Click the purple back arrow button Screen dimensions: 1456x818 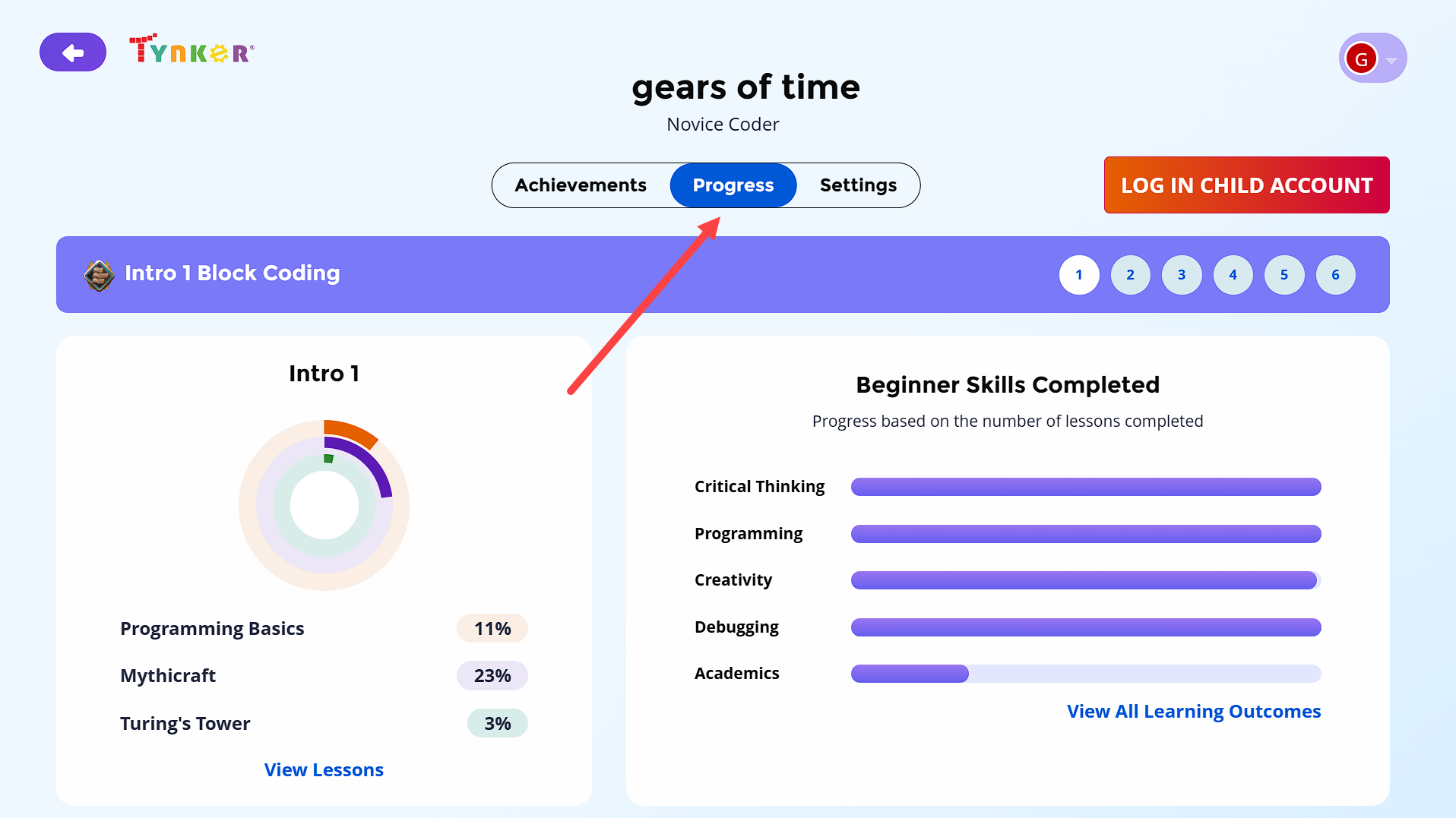point(73,52)
